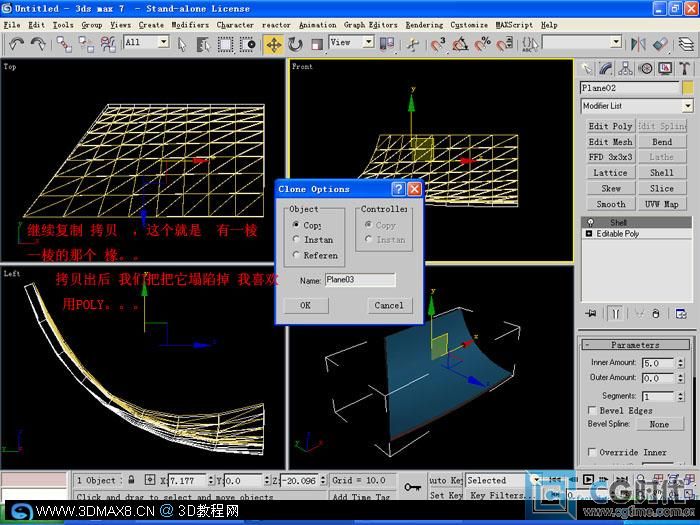
Task: Click Pin Stack icon under modifier stack
Action: pos(591,314)
